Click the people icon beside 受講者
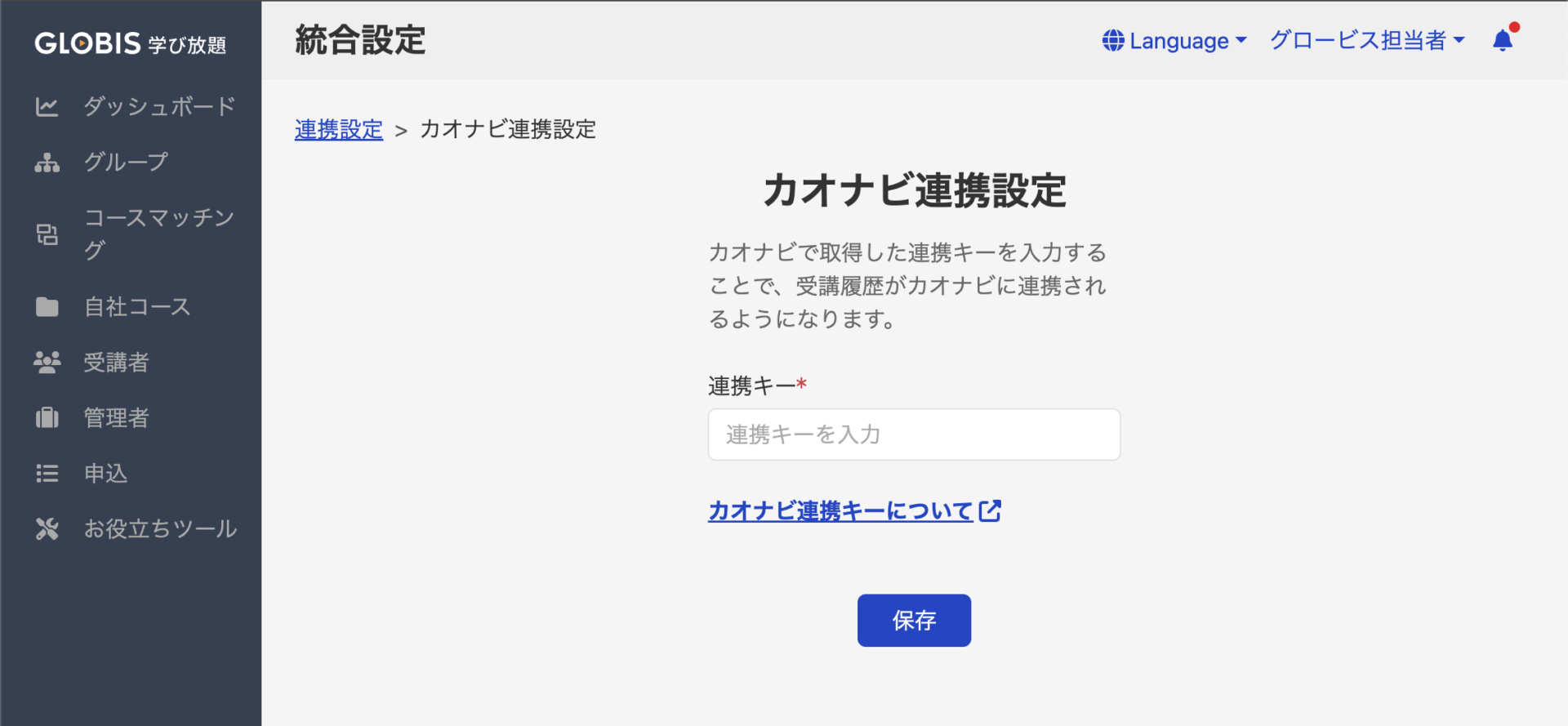Image resolution: width=1568 pixels, height=726 pixels. [47, 363]
